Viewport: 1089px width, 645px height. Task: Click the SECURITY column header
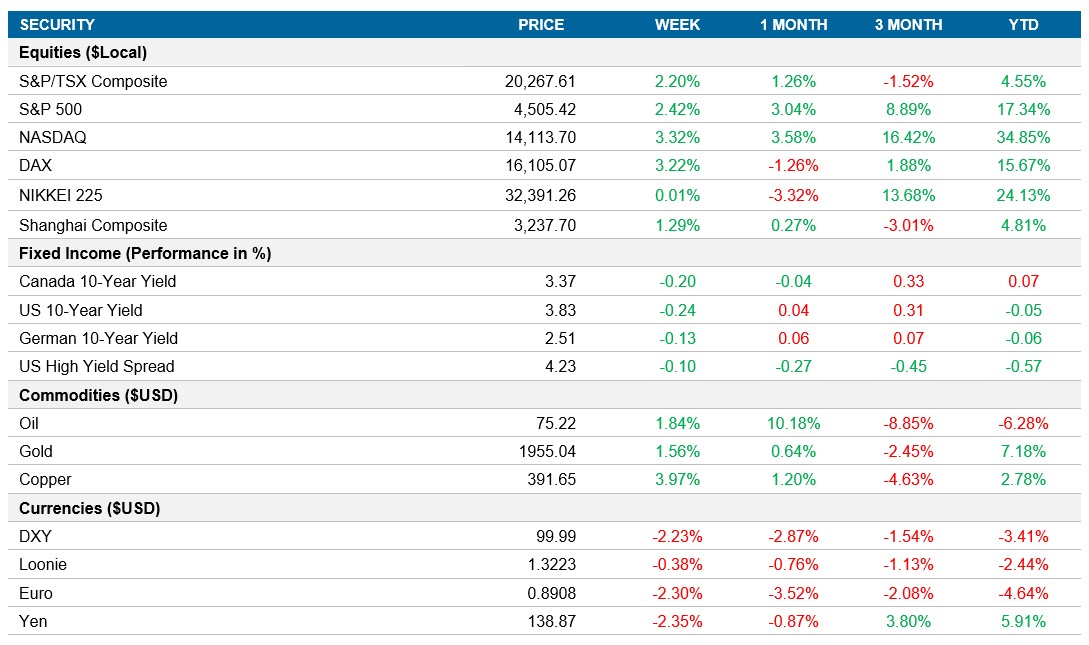pos(56,24)
